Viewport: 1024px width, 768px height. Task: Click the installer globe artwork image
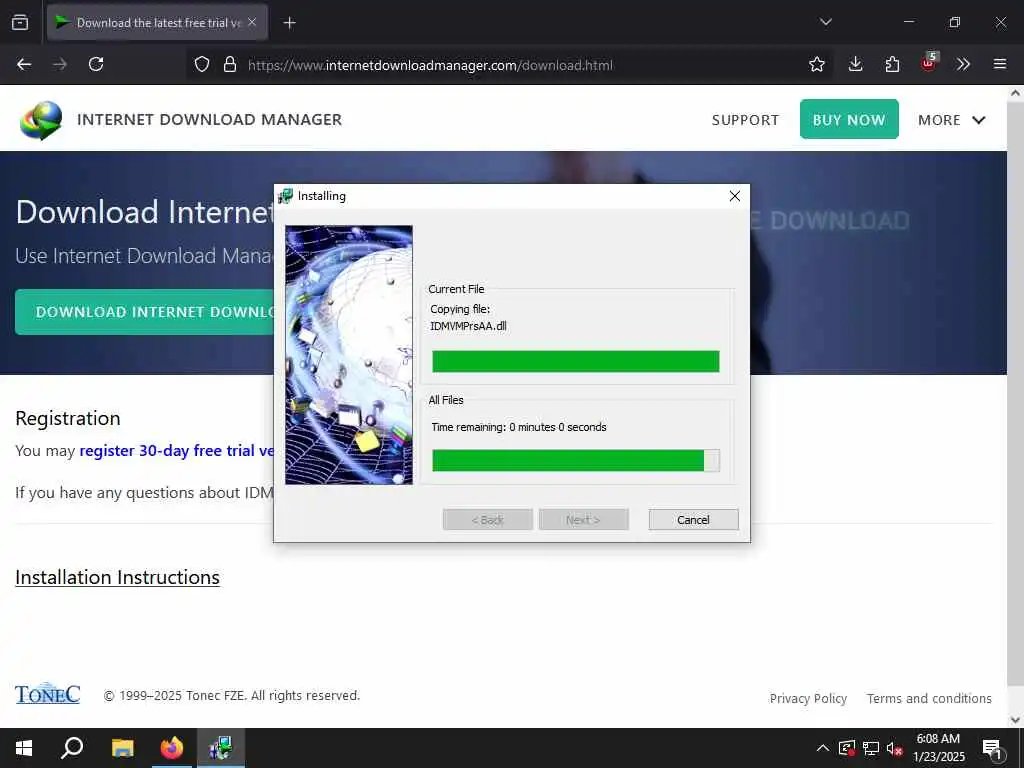tap(349, 355)
